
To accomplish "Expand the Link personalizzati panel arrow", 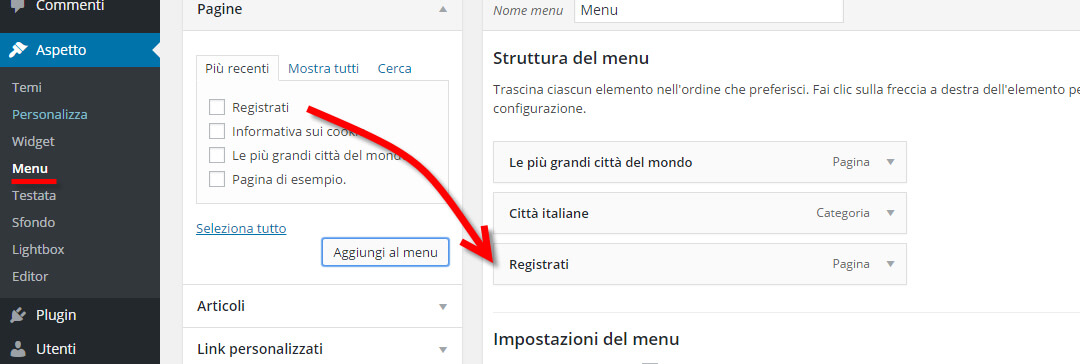I will pyautogui.click(x=443, y=350).
